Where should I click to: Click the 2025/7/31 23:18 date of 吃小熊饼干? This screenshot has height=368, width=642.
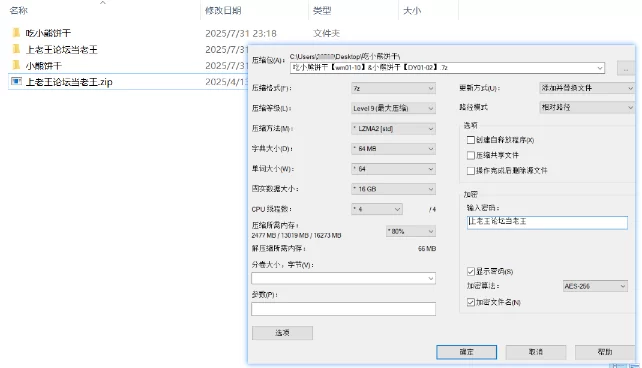point(241,33)
